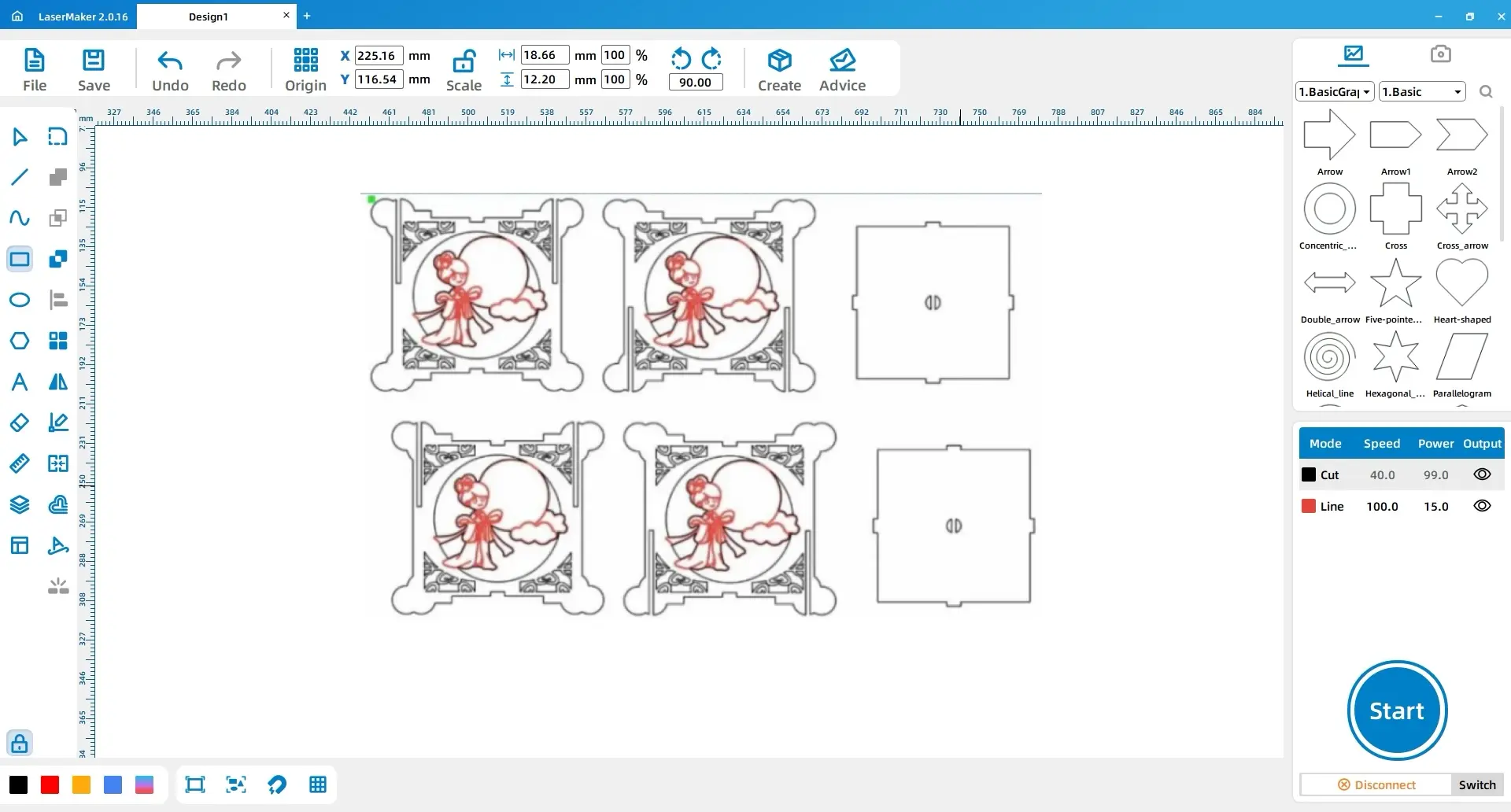Toggle the canvas lock button
1511x812 pixels.
pos(20,743)
